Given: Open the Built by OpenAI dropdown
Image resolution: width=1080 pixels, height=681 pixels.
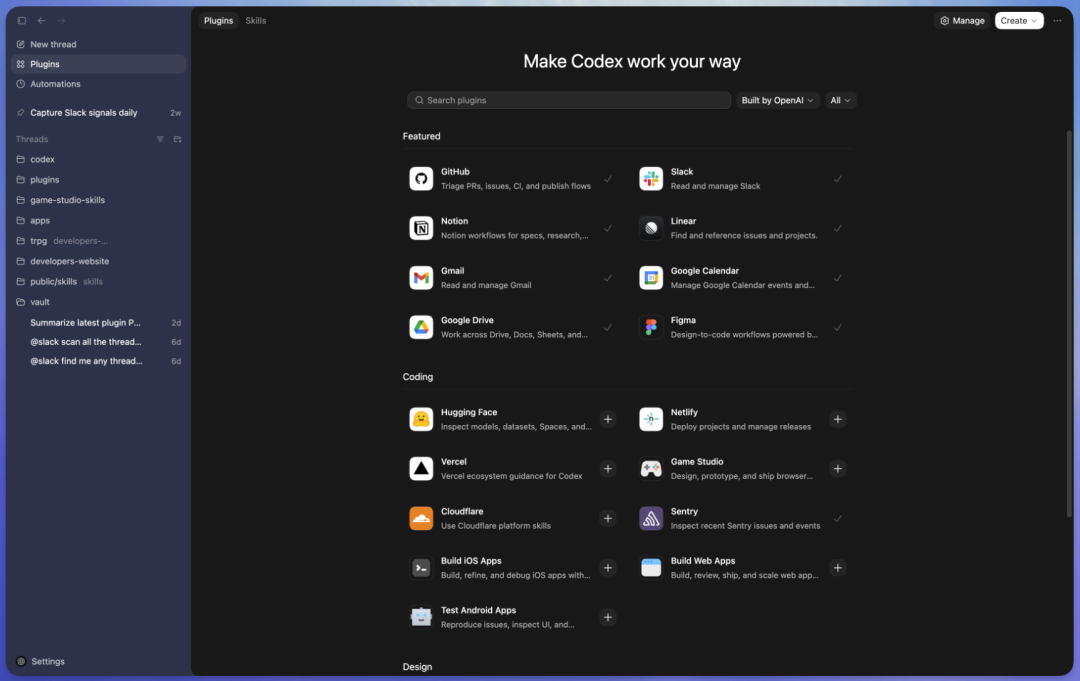Looking at the screenshot, I should 778,101.
